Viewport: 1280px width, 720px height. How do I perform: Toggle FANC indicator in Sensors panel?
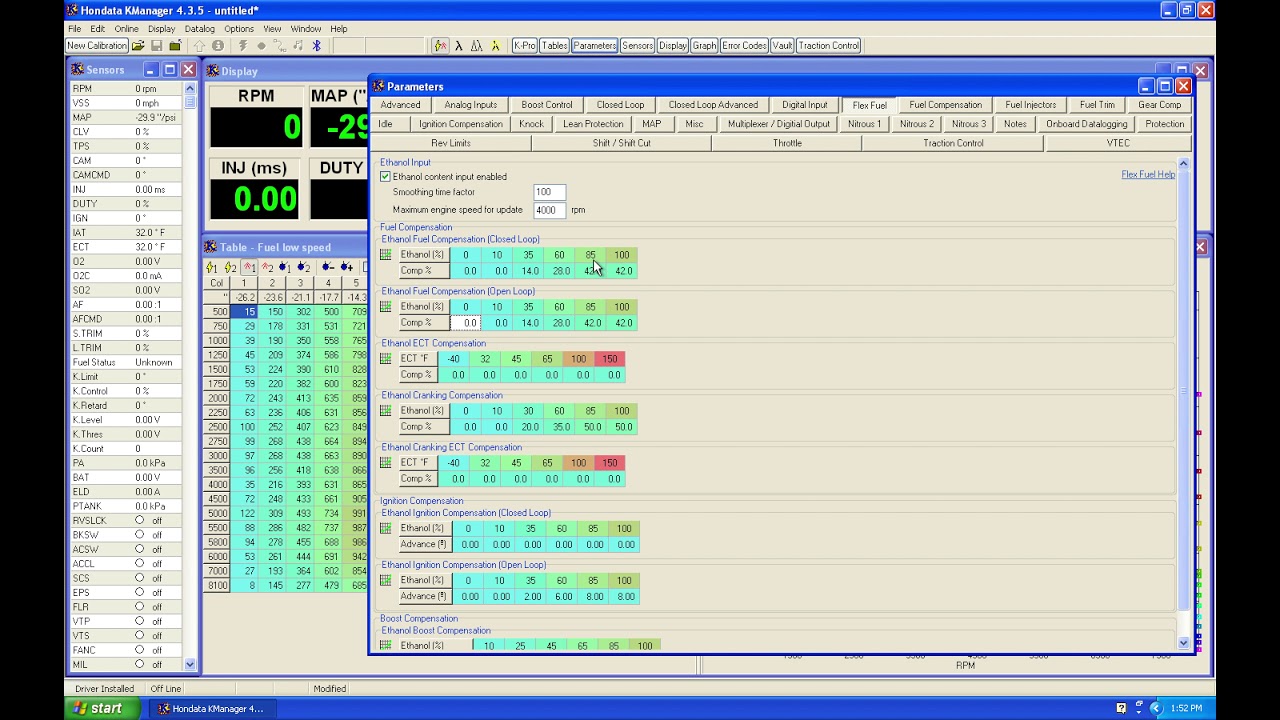140,650
